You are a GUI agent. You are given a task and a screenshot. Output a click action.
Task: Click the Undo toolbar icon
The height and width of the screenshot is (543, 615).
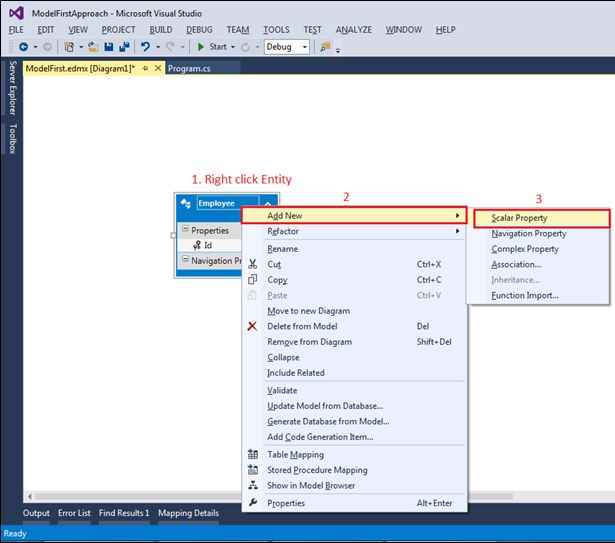coord(145,47)
